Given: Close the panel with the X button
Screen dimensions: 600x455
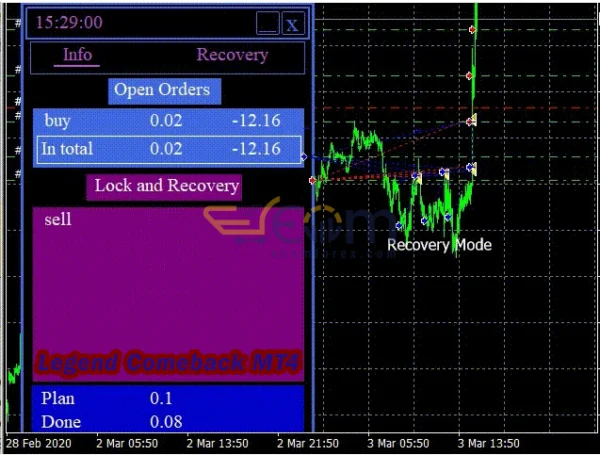Looking at the screenshot, I should click(x=292, y=24).
